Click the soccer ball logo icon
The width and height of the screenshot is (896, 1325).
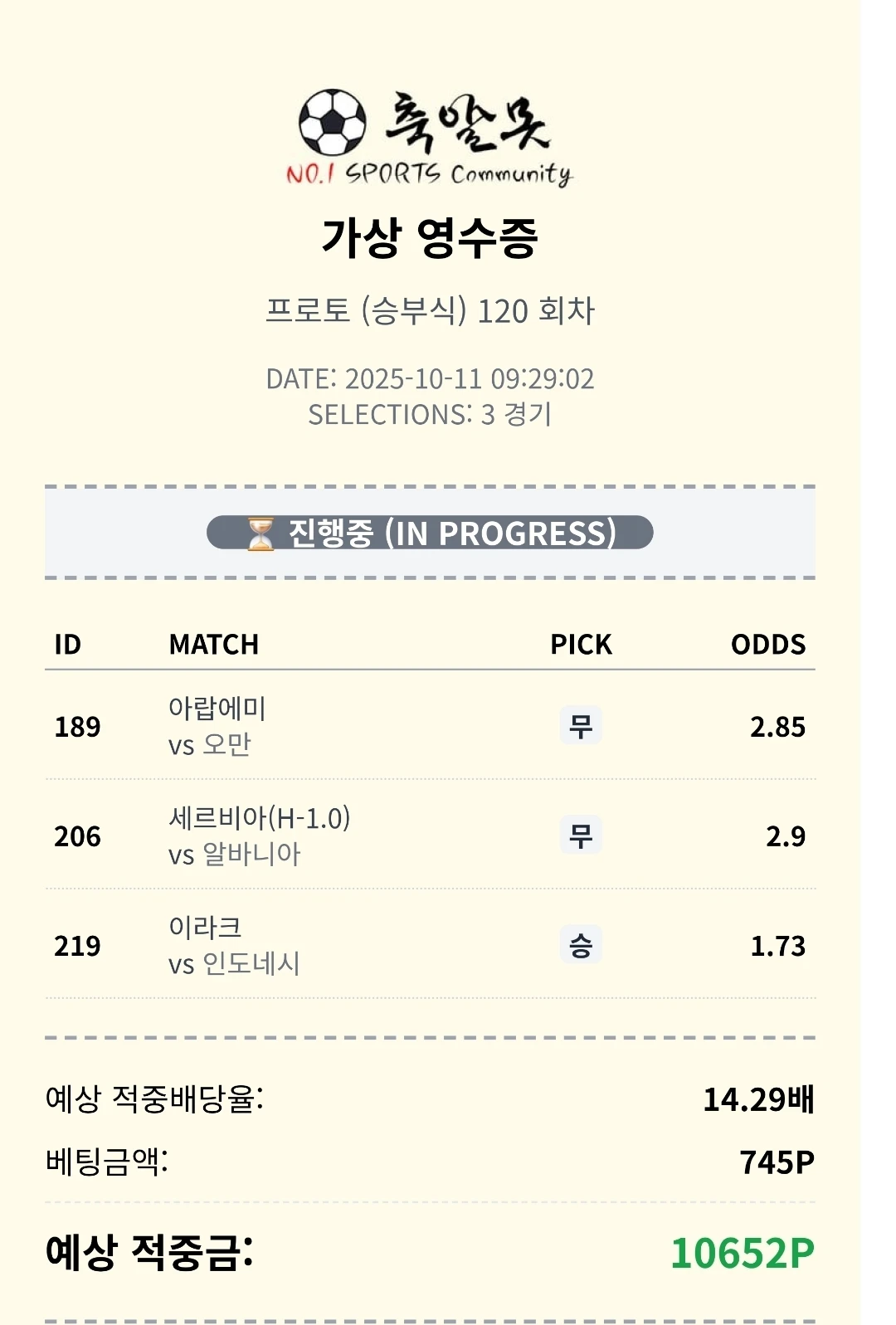pyautogui.click(x=332, y=123)
